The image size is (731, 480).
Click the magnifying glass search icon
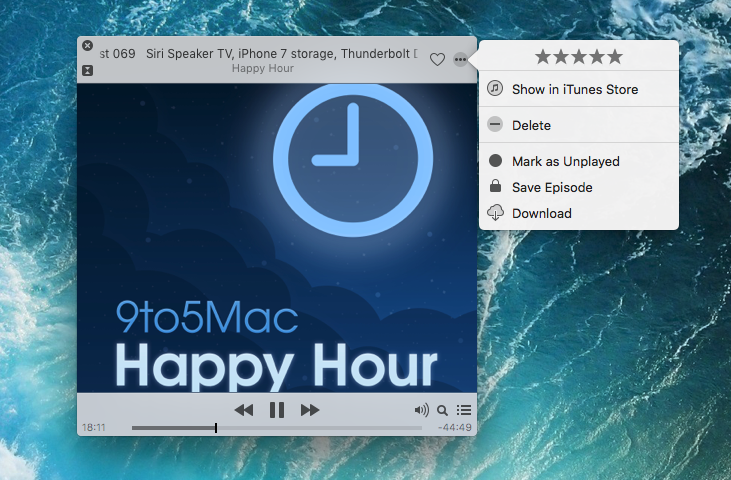tap(442, 409)
